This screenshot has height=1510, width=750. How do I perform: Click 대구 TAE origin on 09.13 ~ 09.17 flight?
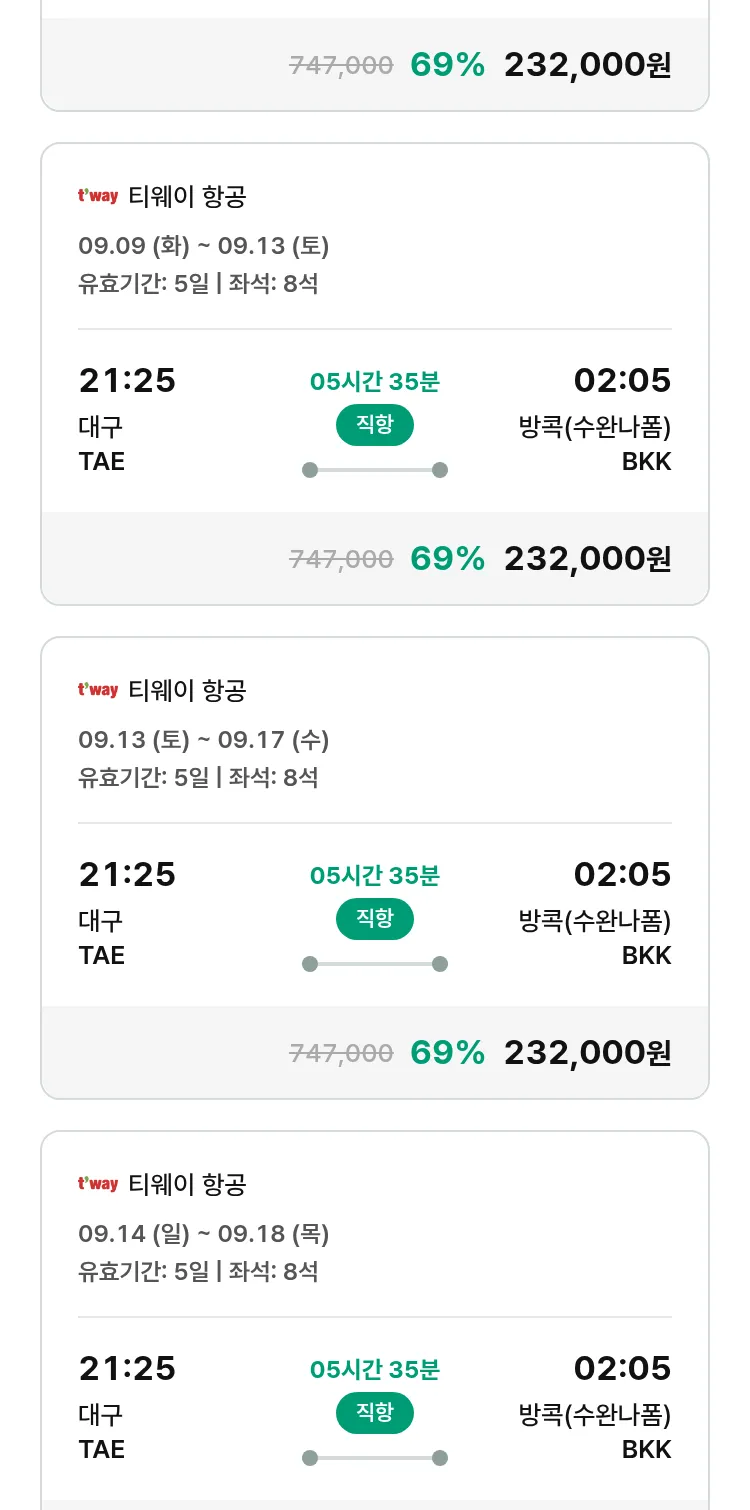pos(102,938)
